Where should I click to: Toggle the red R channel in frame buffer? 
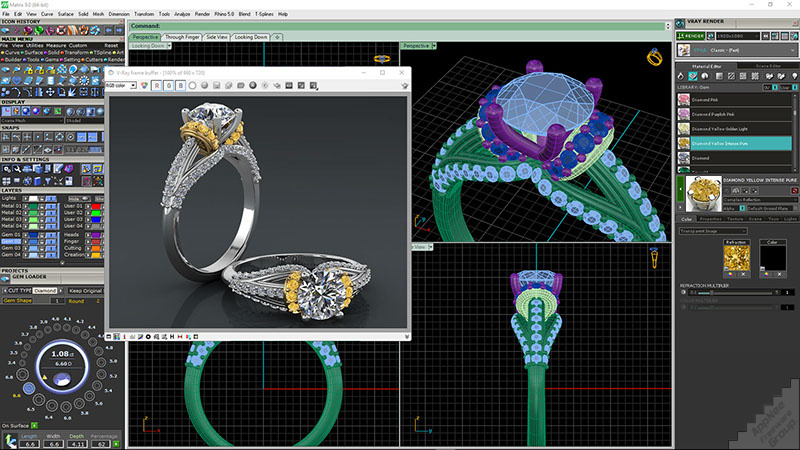(x=157, y=85)
